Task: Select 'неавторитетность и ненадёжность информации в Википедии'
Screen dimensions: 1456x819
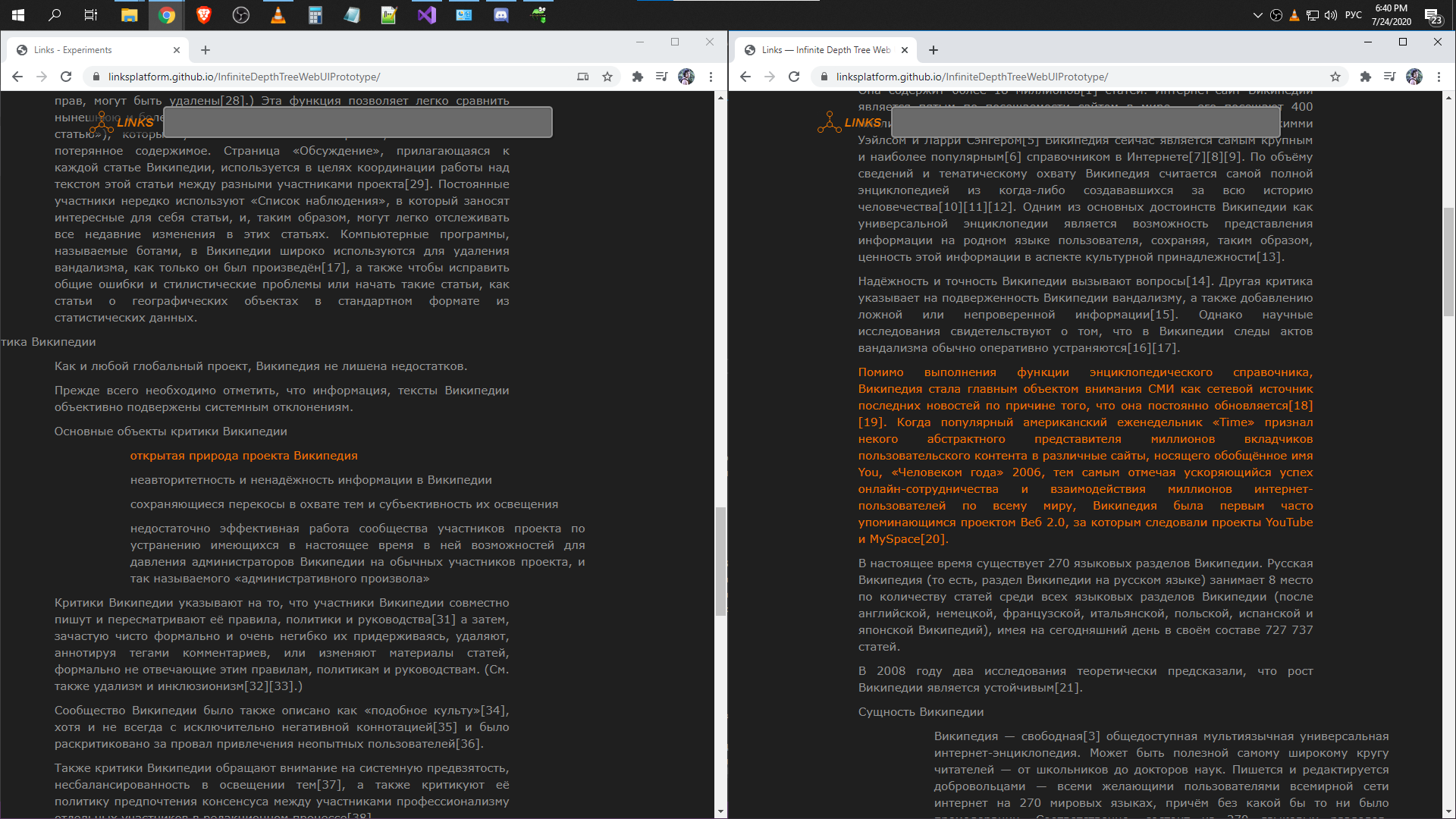Action: click(x=311, y=480)
